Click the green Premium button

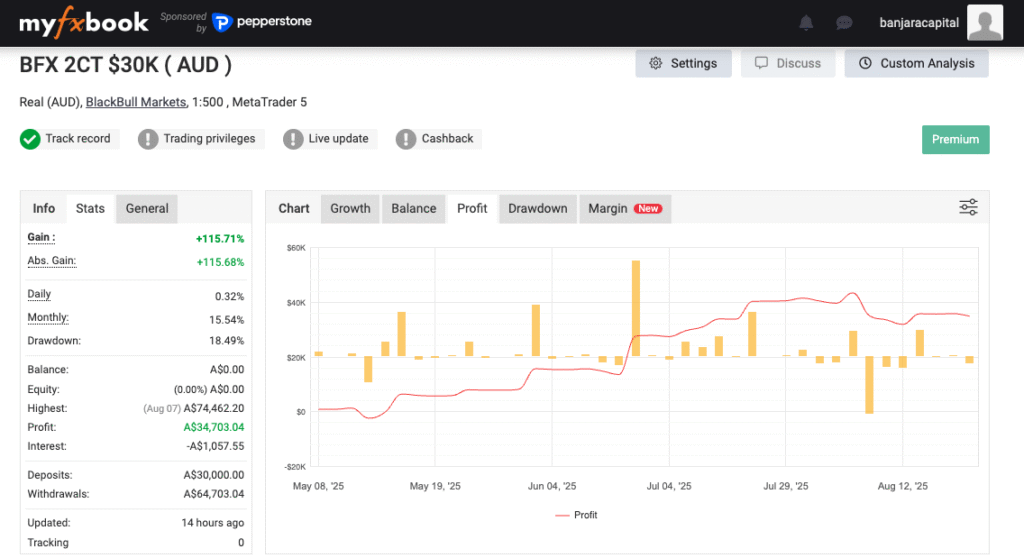pos(955,139)
